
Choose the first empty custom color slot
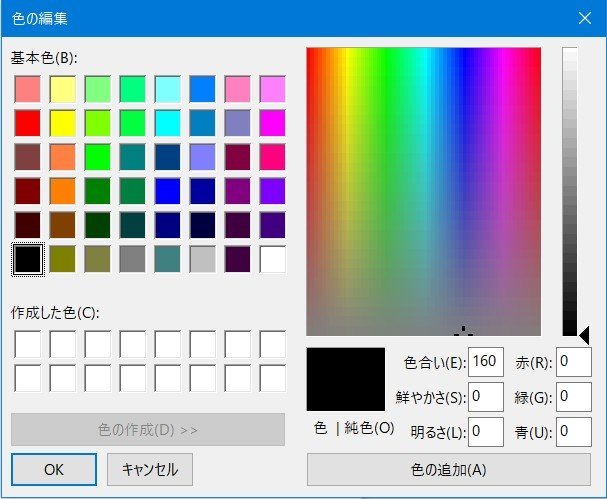click(27, 344)
